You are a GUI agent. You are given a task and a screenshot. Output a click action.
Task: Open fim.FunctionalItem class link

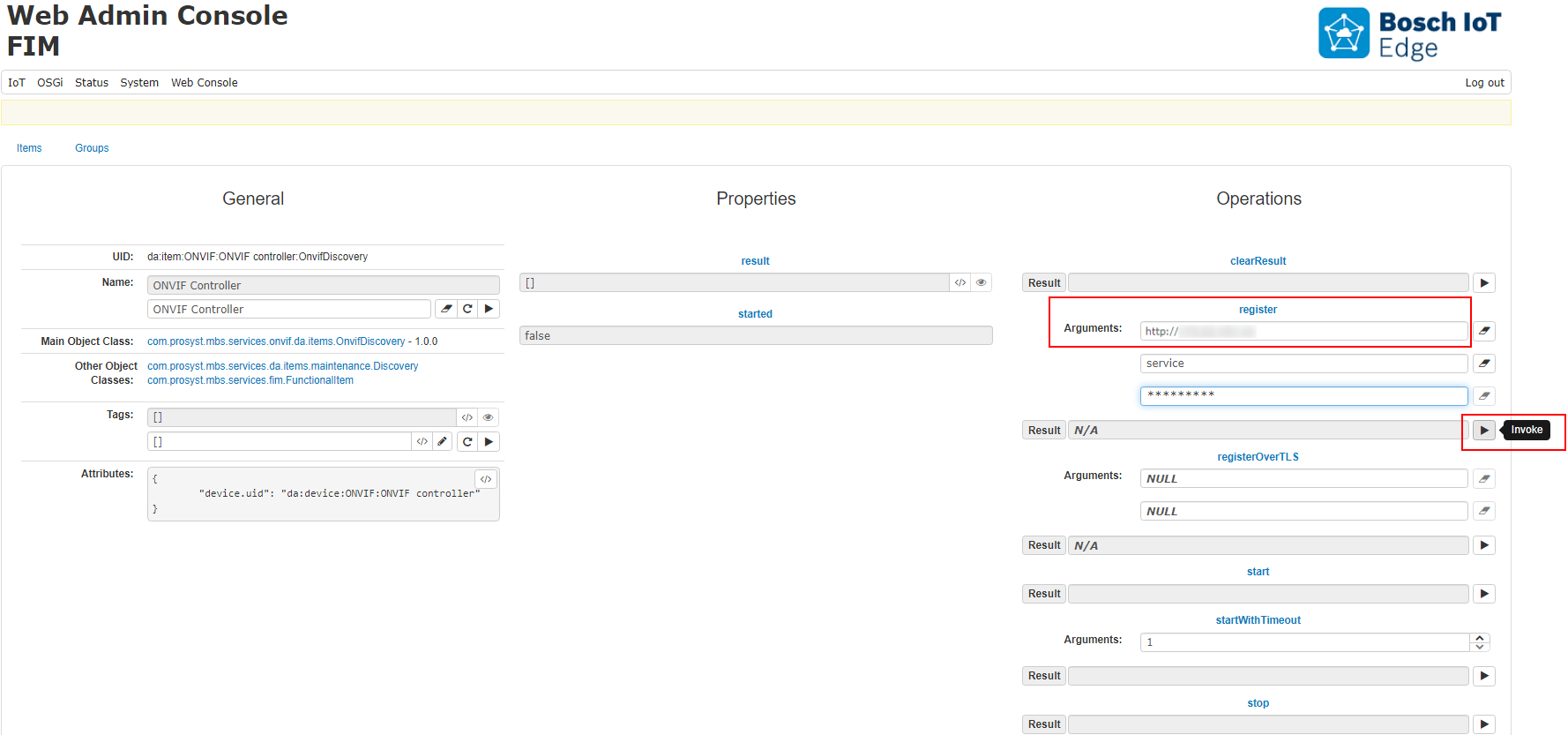click(x=250, y=380)
